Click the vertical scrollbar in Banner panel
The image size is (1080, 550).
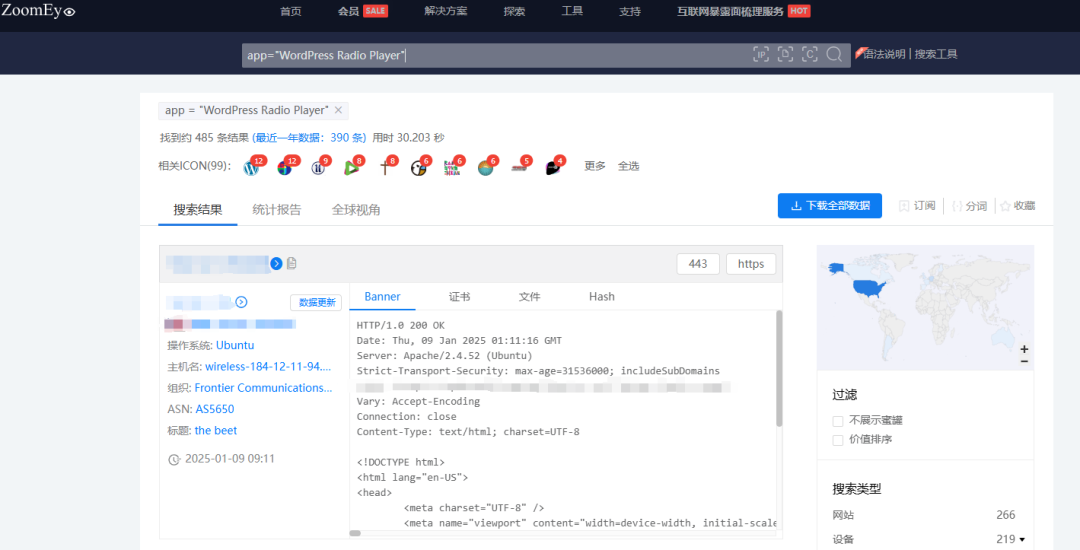pos(779,368)
